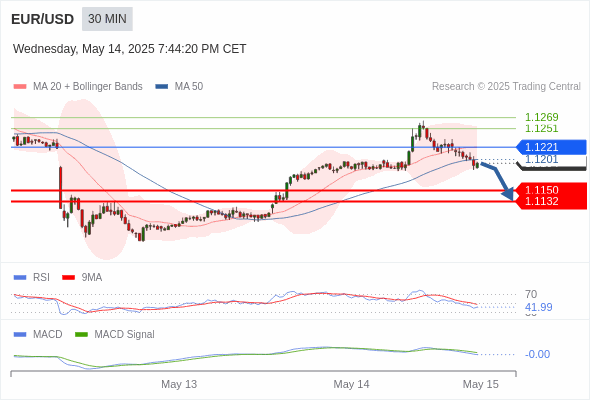Image resolution: width=590 pixels, height=400 pixels.
Task: Click the blue downward forecast arrow
Action: coord(498,181)
